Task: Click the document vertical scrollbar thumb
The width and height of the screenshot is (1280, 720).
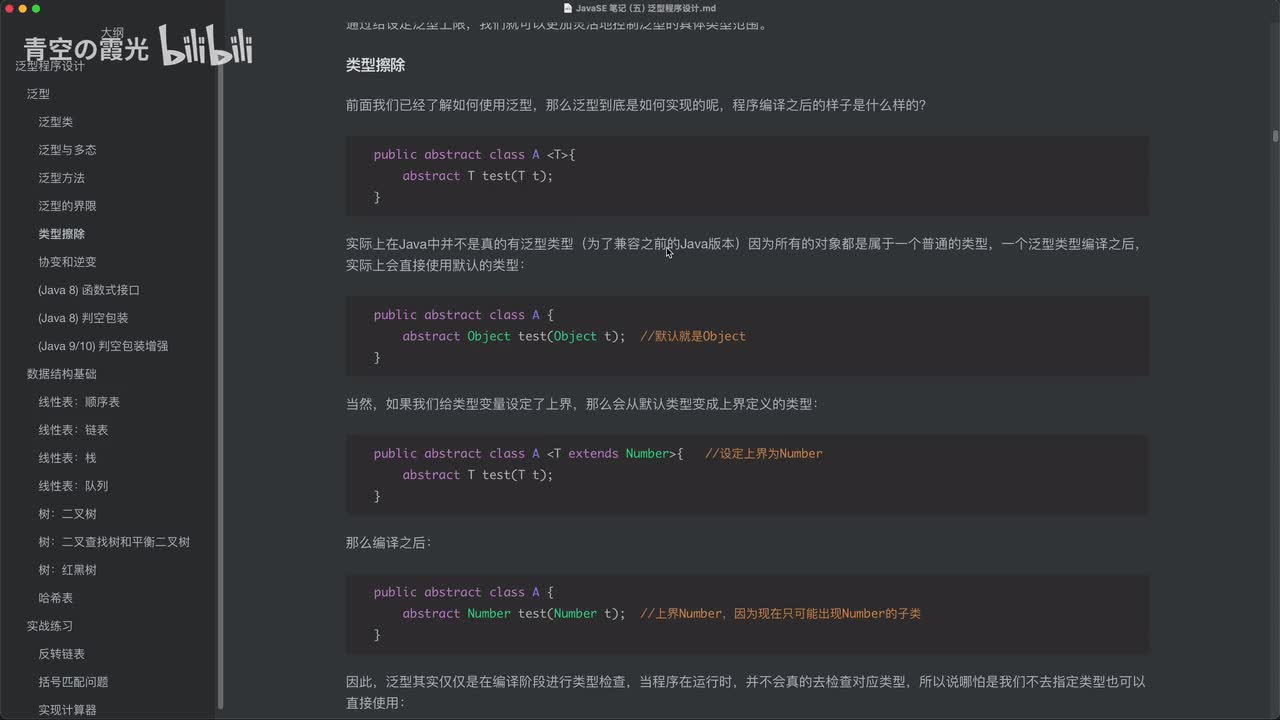Action: point(1275,136)
